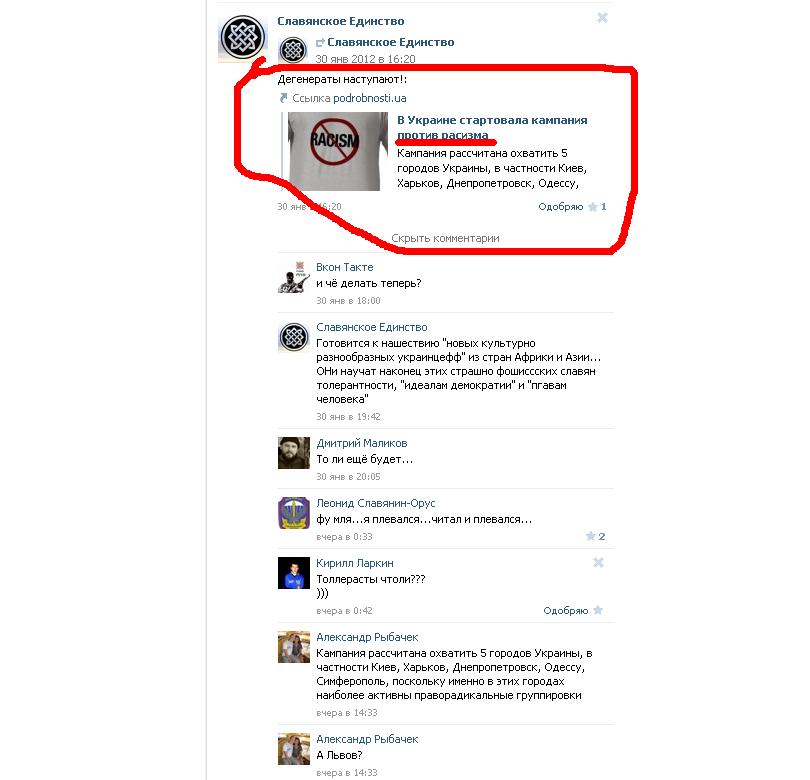Viewport: 810px width, 780px height.
Task: Click Кирилл Ларкин's avatar photo
Action: click(294, 573)
